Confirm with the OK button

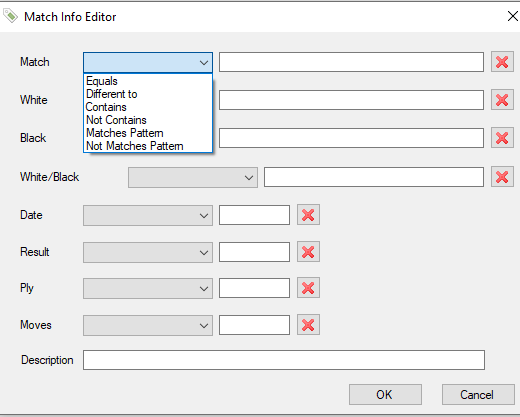[x=385, y=395]
